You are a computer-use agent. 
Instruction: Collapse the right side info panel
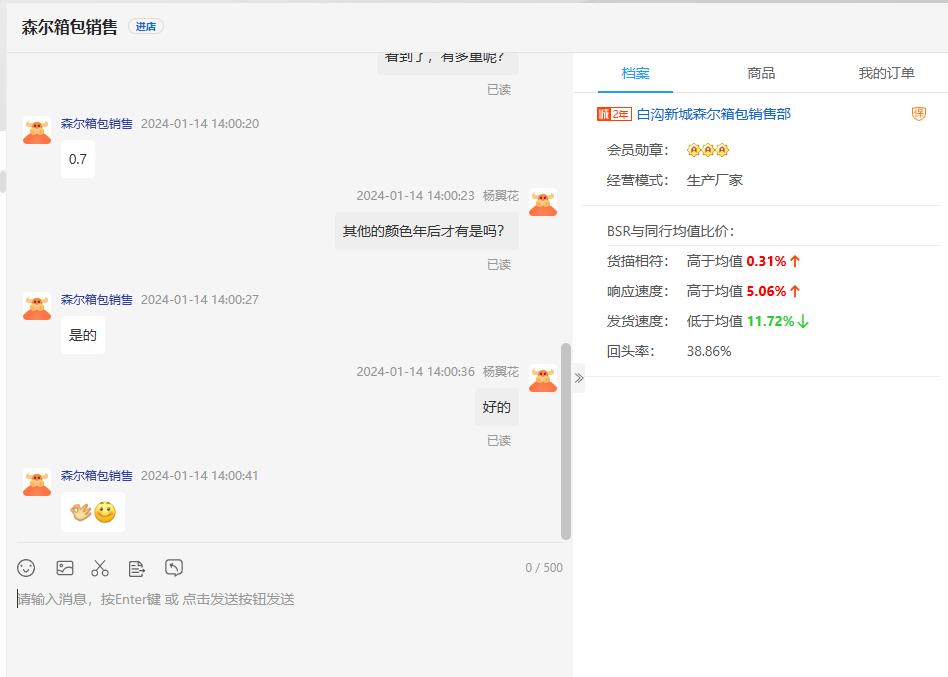click(x=578, y=378)
